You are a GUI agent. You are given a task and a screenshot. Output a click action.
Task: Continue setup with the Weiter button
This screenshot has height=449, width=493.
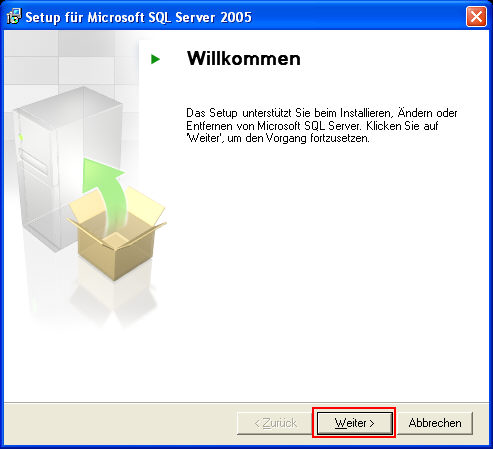[x=354, y=423]
